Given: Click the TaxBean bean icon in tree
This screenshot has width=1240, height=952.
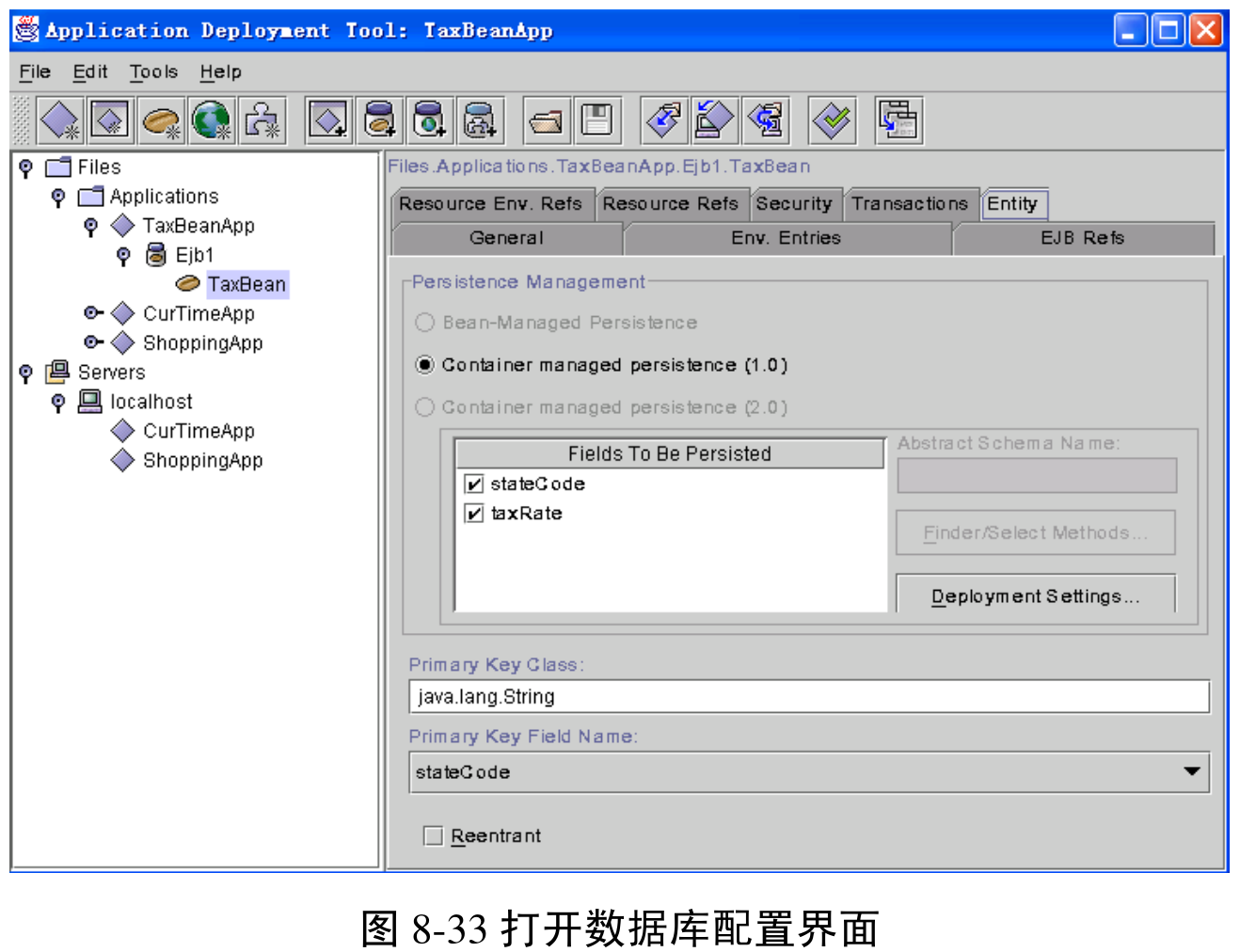Looking at the screenshot, I should point(188,283).
